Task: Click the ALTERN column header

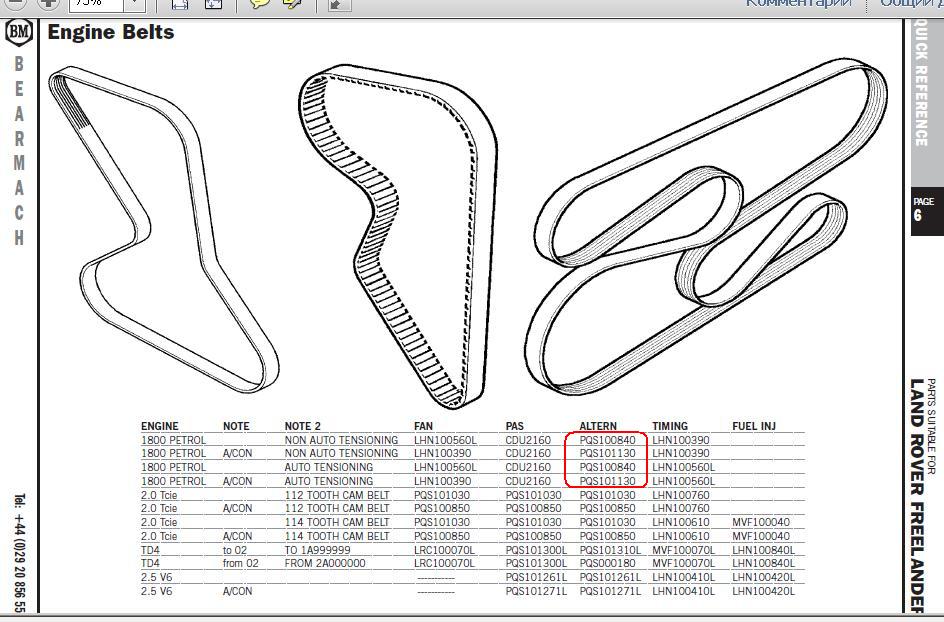Action: coord(598,426)
